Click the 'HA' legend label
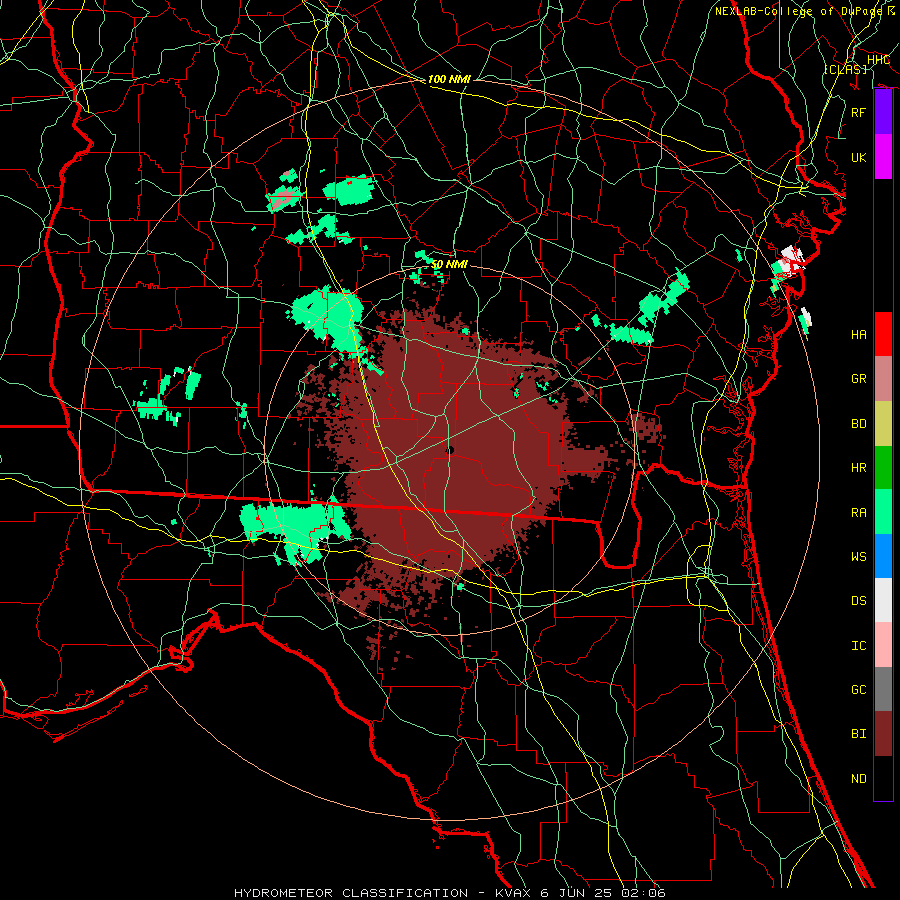900x900 pixels. coord(859,335)
